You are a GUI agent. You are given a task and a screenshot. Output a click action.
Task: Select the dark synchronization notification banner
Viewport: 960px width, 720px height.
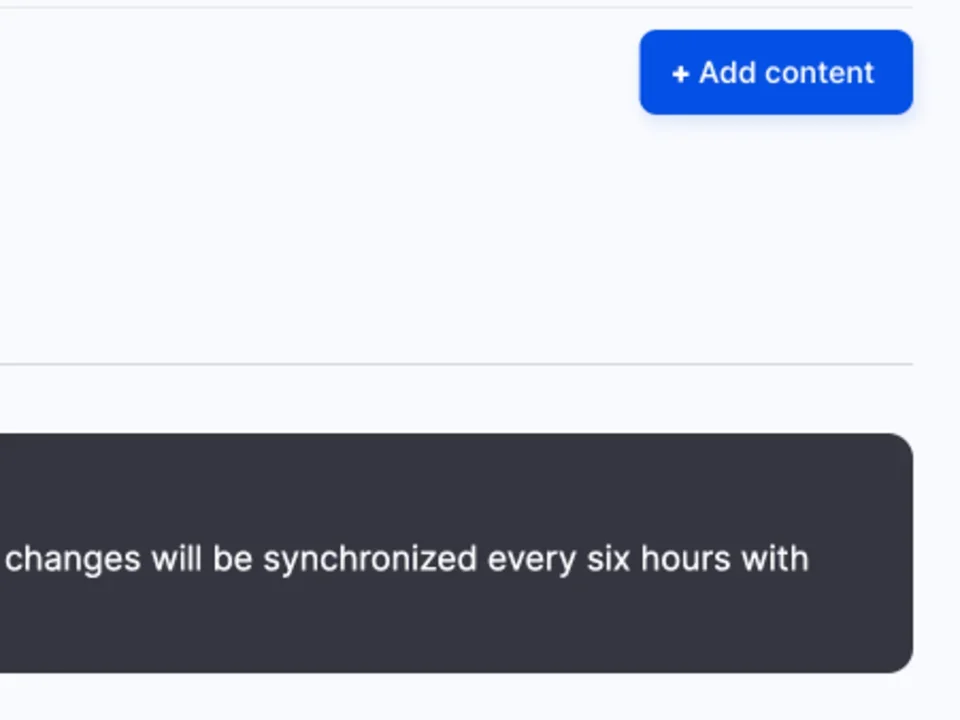[x=456, y=552]
